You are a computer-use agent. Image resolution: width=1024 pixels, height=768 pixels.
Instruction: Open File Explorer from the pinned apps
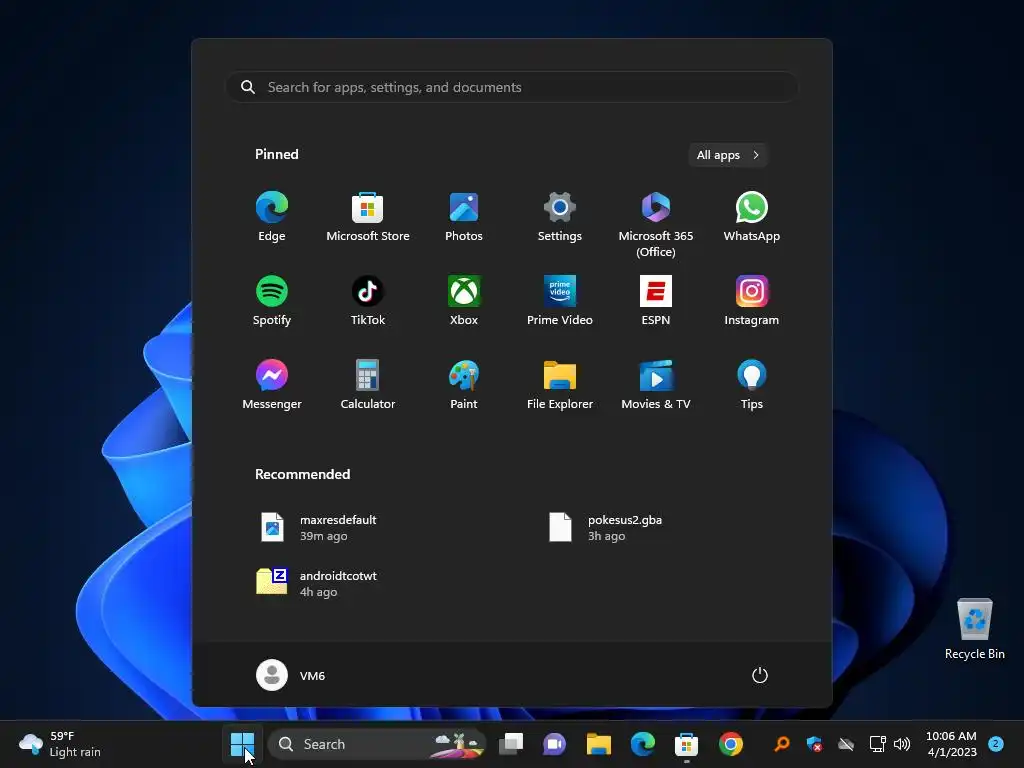[x=560, y=385]
